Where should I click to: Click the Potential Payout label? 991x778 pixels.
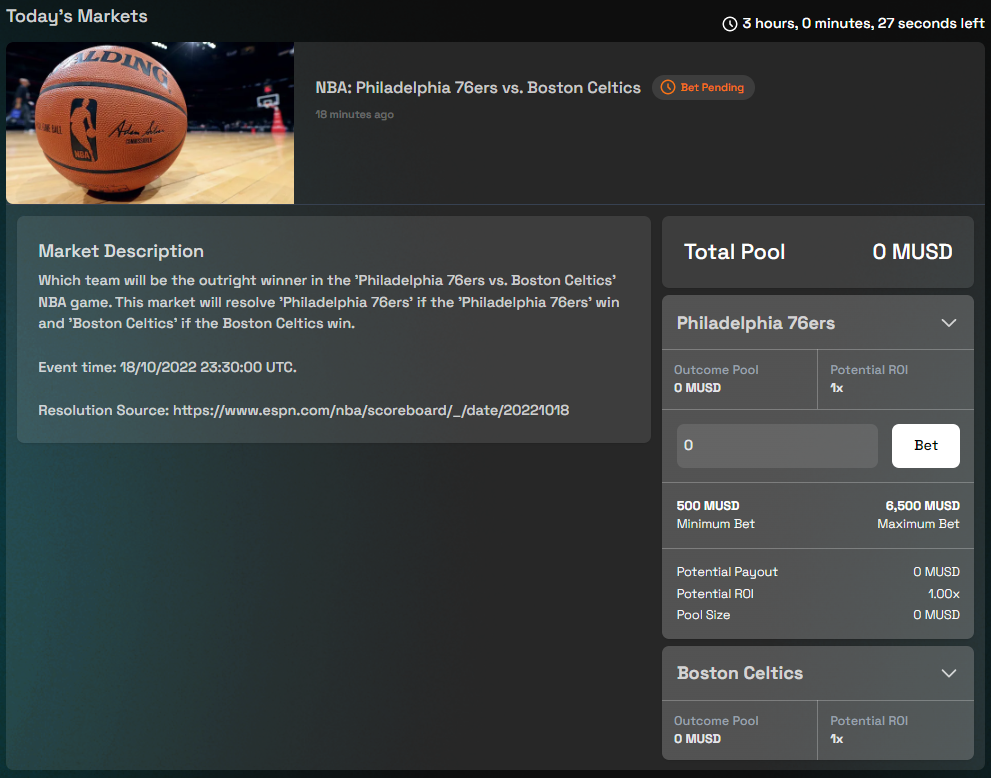727,572
